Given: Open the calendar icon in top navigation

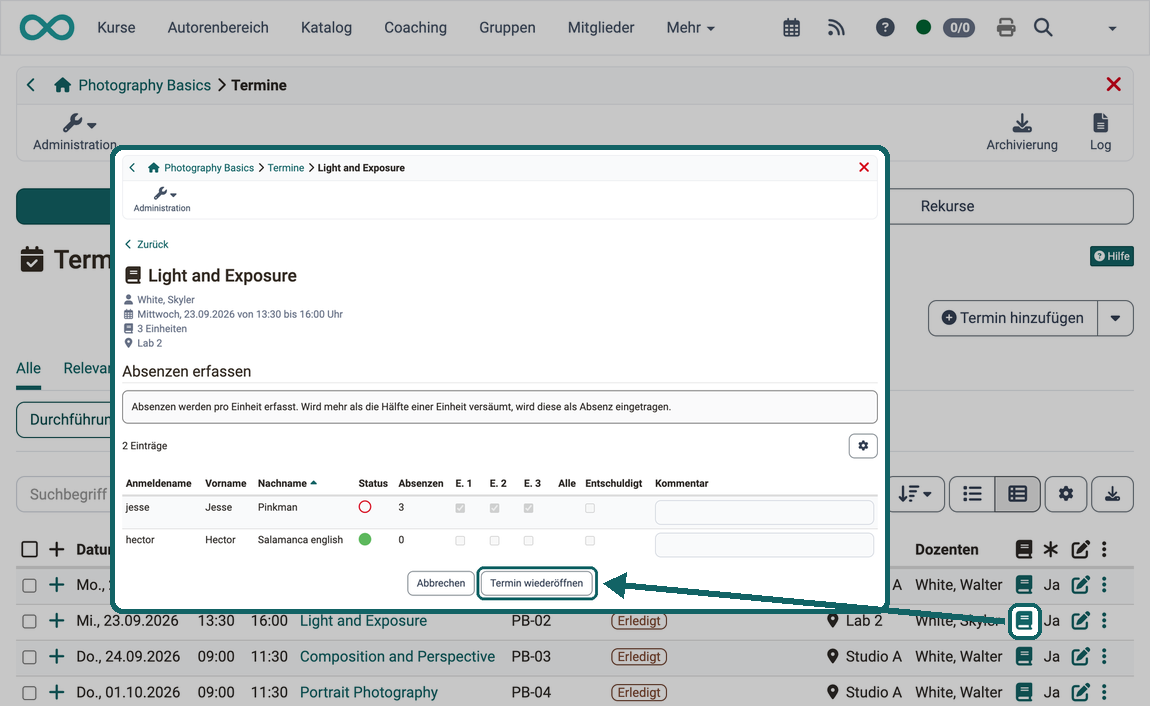Looking at the screenshot, I should click(791, 28).
